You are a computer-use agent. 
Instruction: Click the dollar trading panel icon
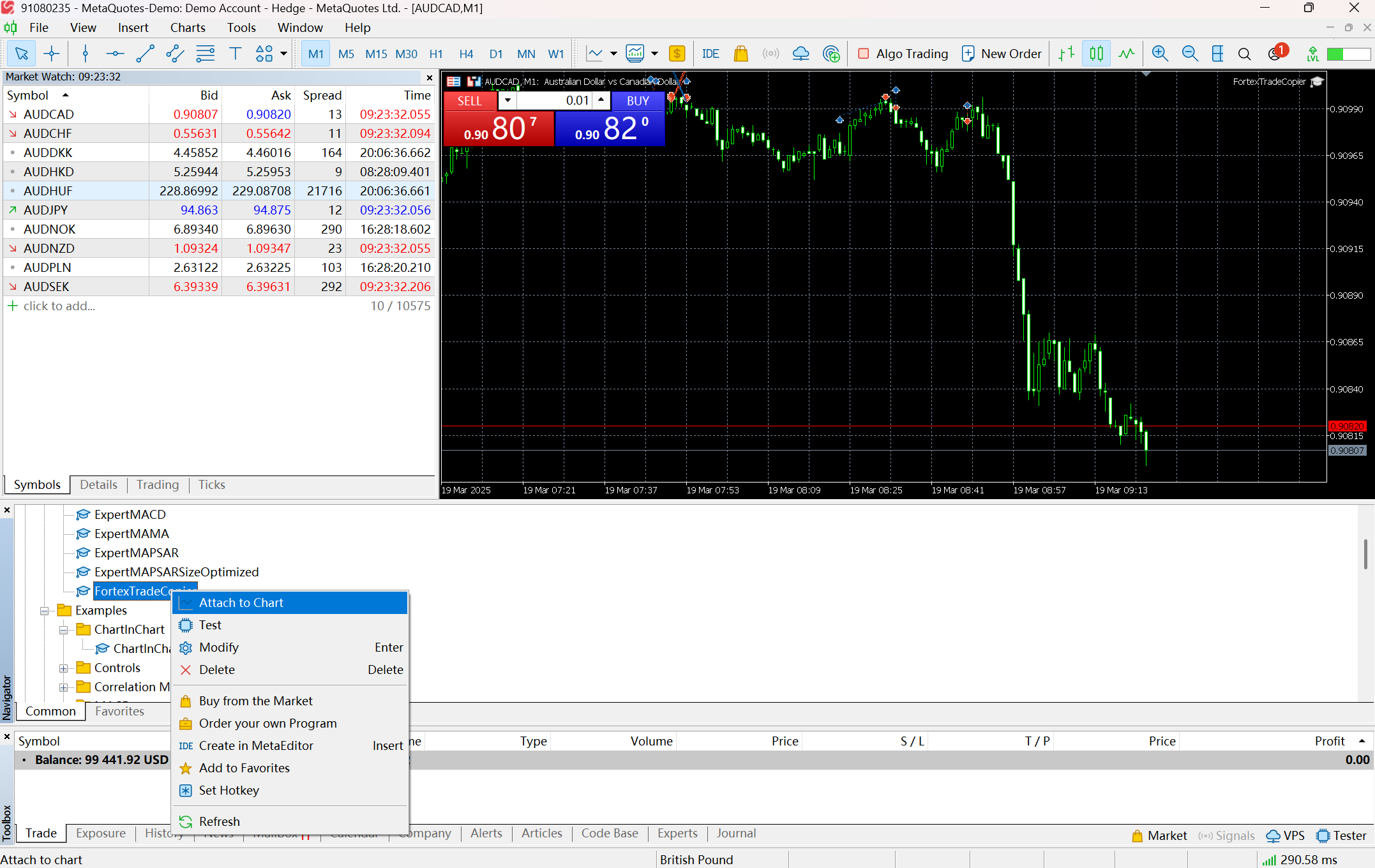click(x=677, y=54)
